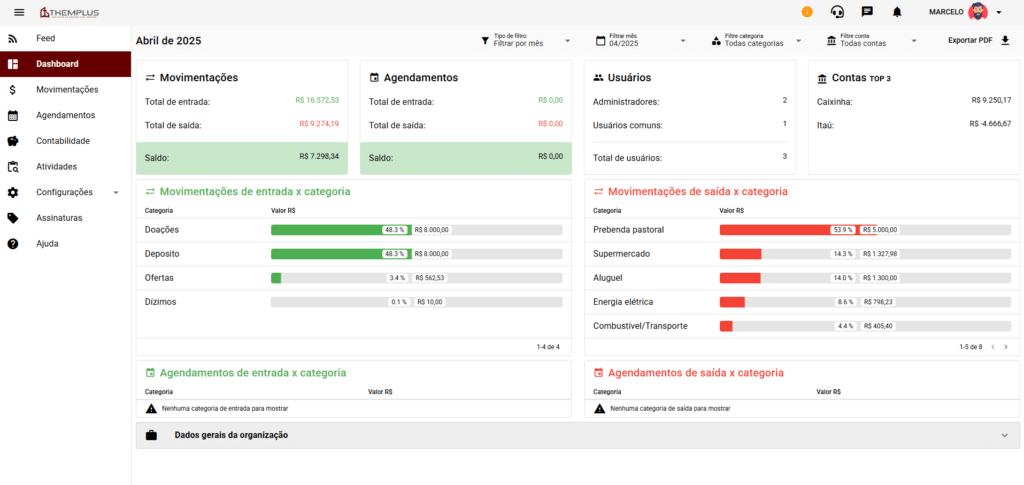Click the calendar icon beside Filtrar mês
1024x485 pixels.
click(601, 40)
